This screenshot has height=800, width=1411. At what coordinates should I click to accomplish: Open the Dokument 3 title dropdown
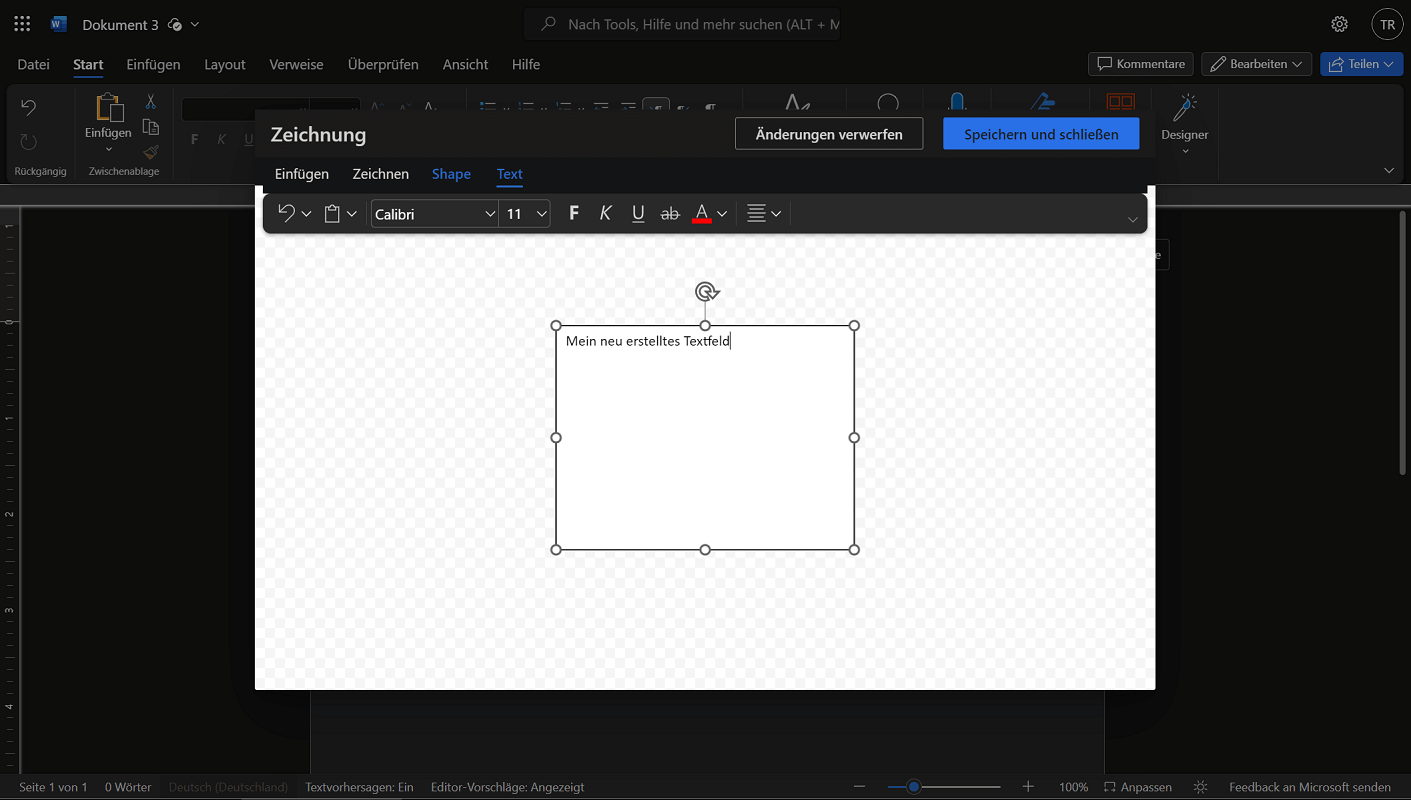tap(195, 24)
